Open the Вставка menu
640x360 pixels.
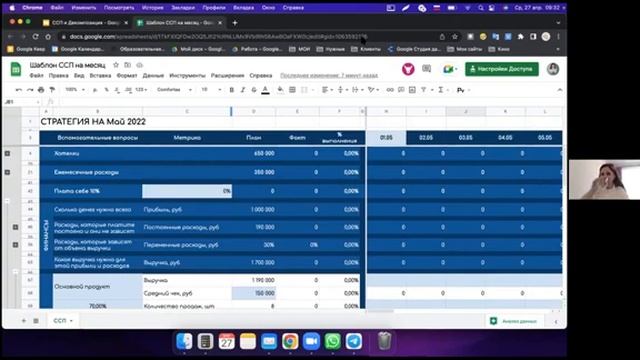(x=100, y=76)
